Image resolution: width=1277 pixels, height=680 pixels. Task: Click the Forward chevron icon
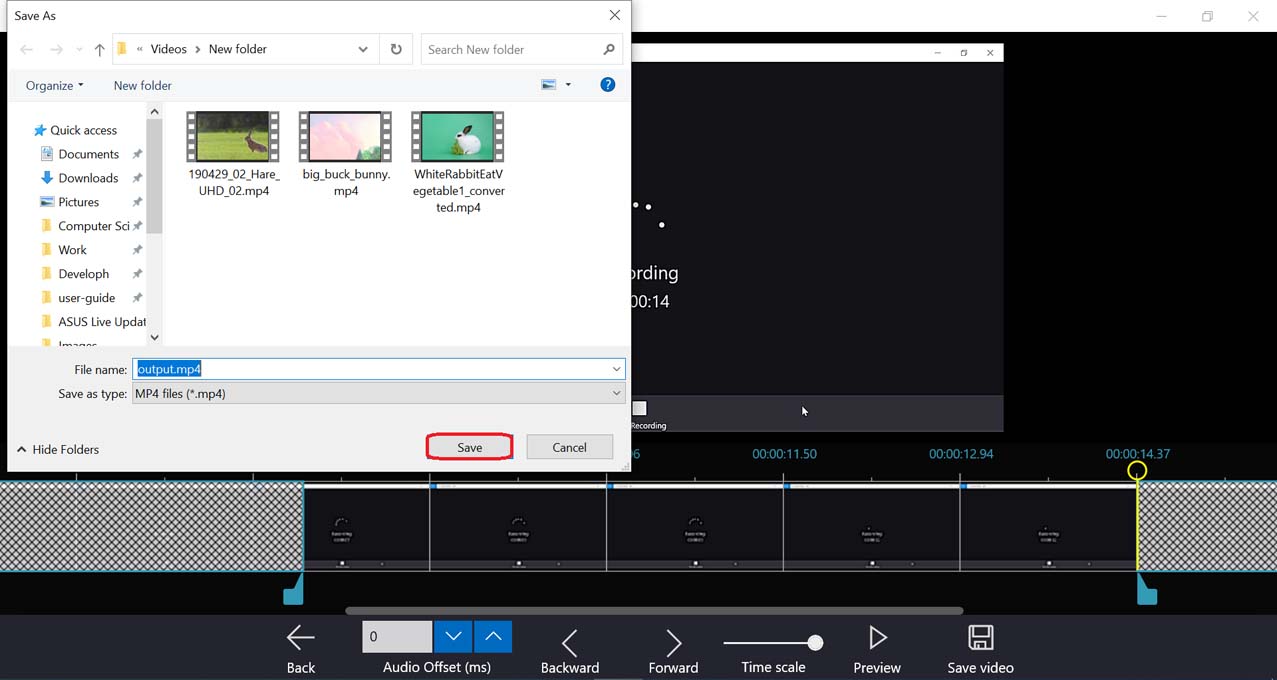point(673,642)
